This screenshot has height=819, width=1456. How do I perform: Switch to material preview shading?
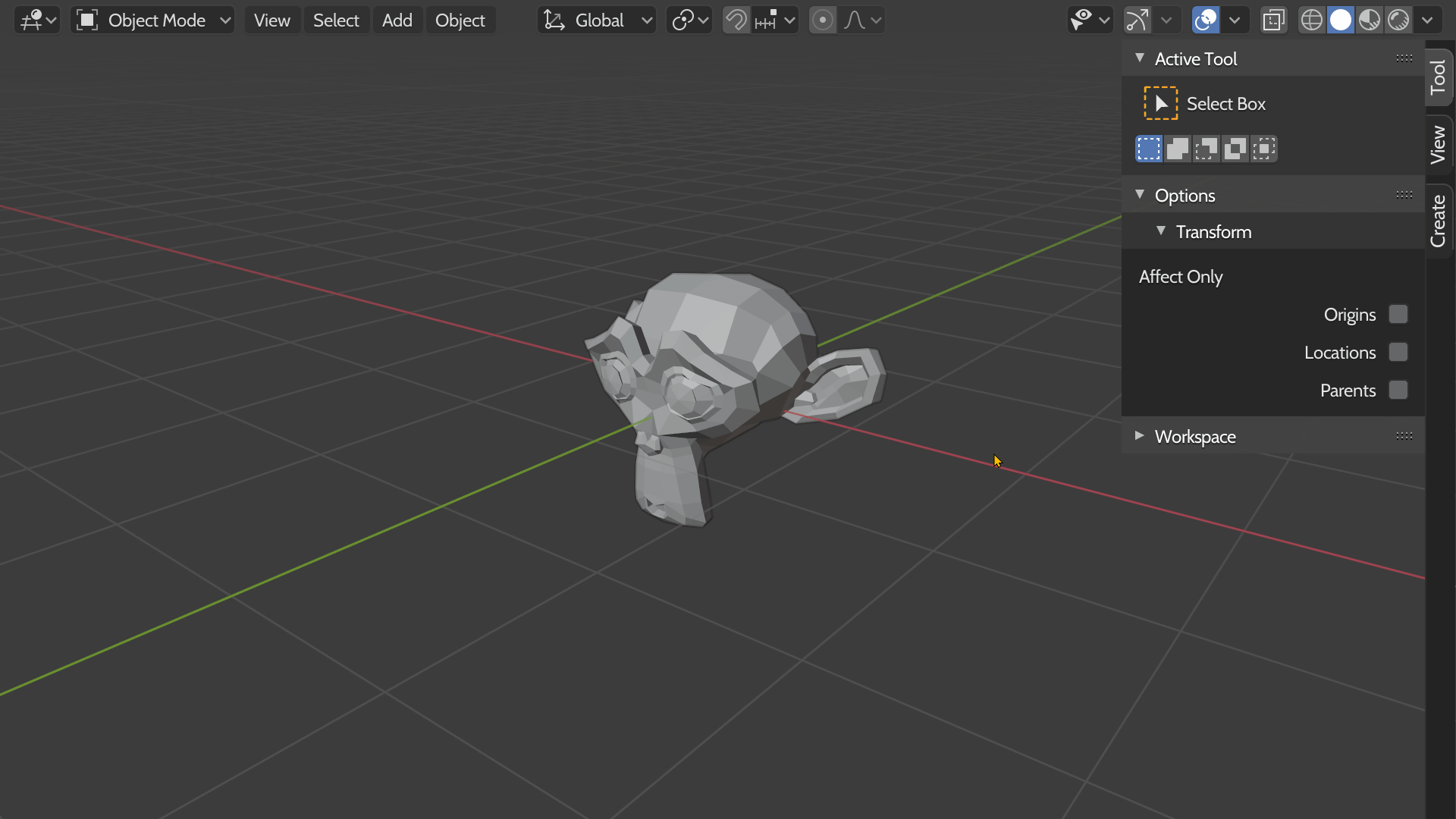click(1370, 20)
